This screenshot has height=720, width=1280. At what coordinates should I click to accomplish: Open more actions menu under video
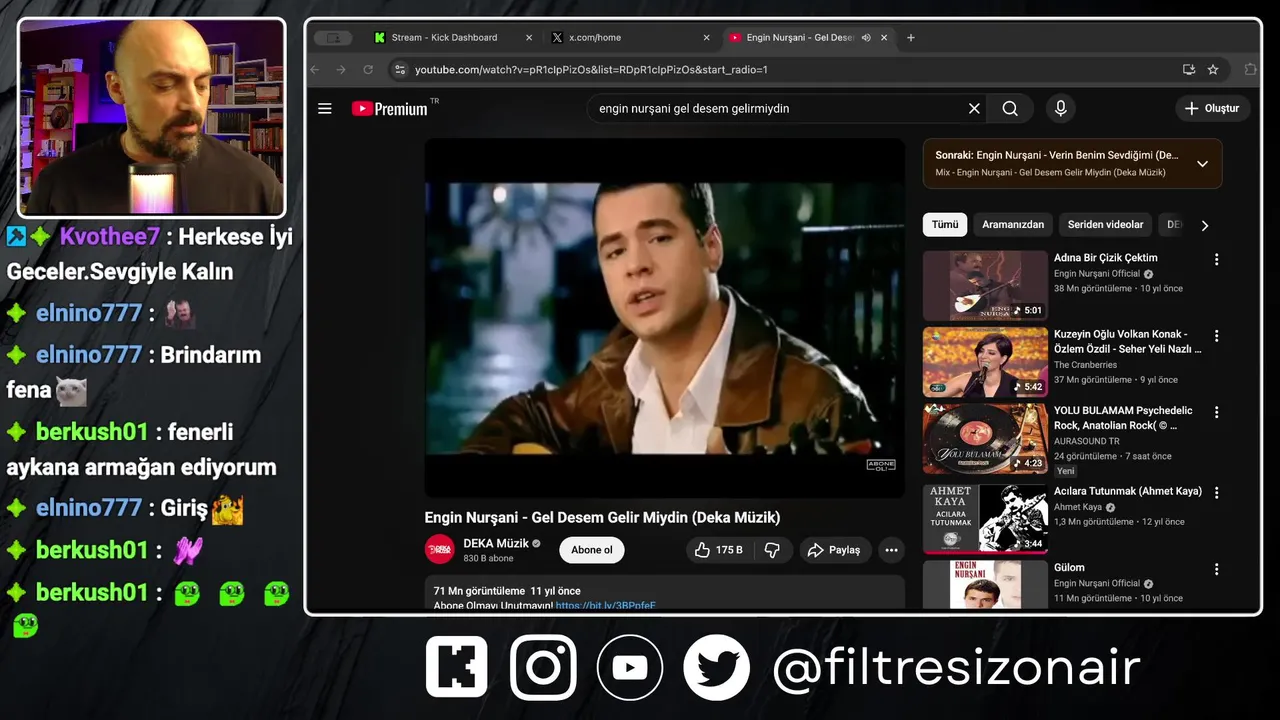tap(891, 550)
